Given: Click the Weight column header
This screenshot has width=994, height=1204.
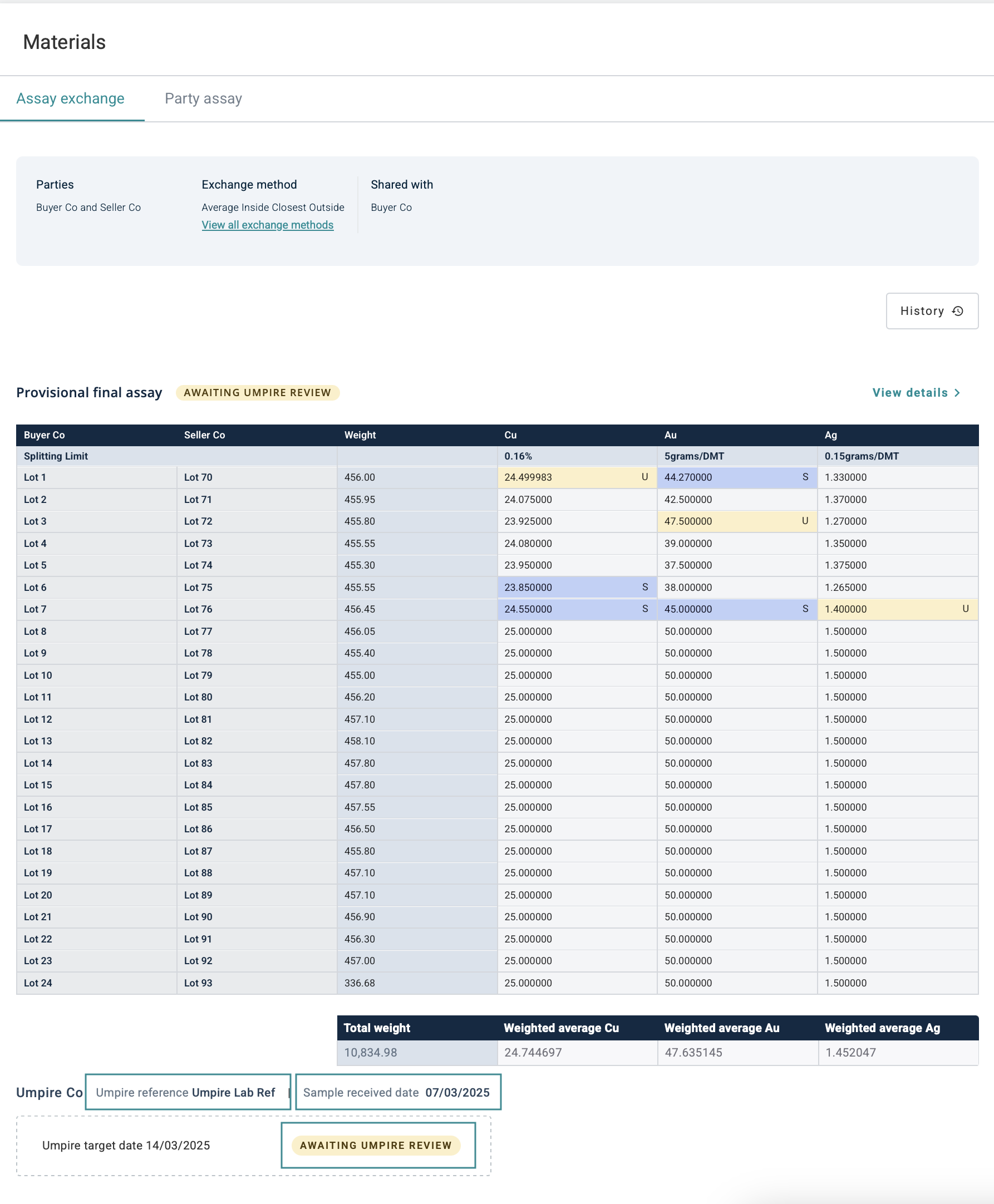Looking at the screenshot, I should [360, 435].
